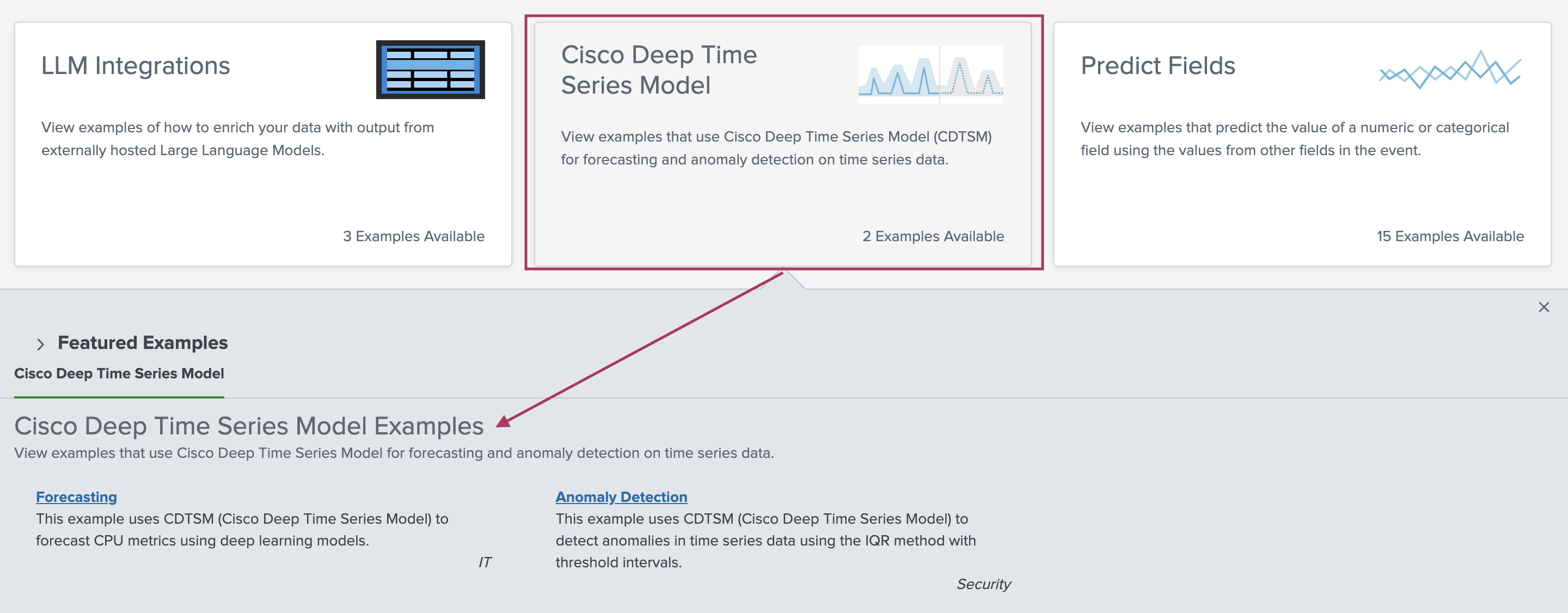Click the LLM Integrations card title
Viewport: 1568px width, 613px height.
coord(136,66)
